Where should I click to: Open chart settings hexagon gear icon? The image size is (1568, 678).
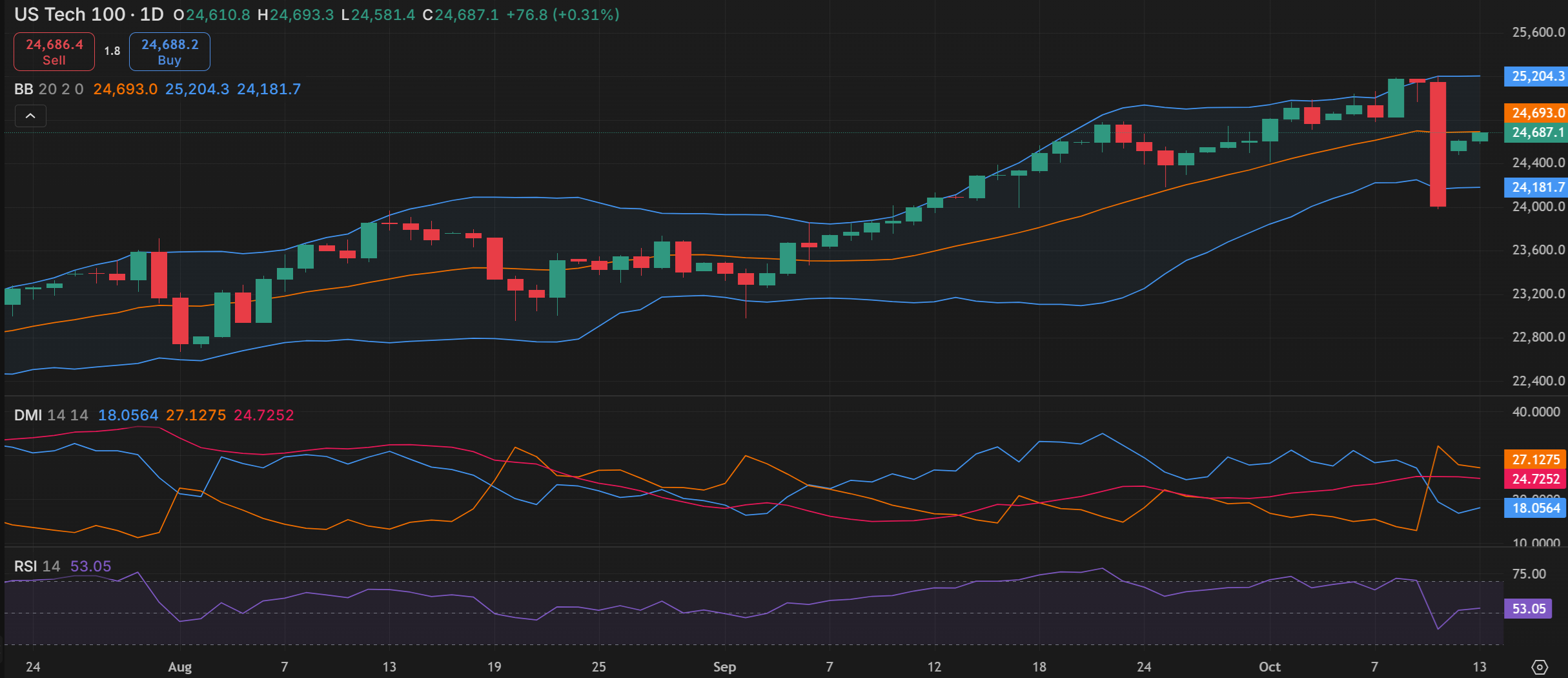(x=1540, y=667)
